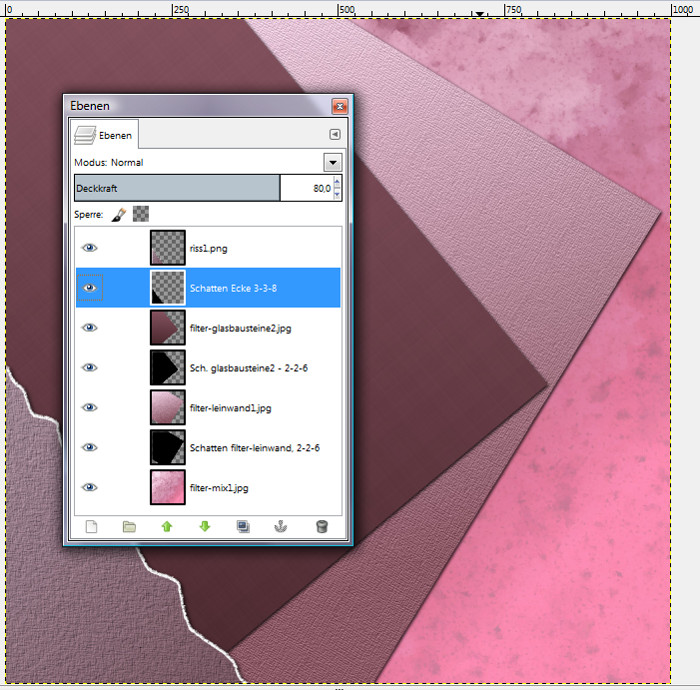Select the filter-leinwand1.jpg layer

pyautogui.click(x=229, y=407)
